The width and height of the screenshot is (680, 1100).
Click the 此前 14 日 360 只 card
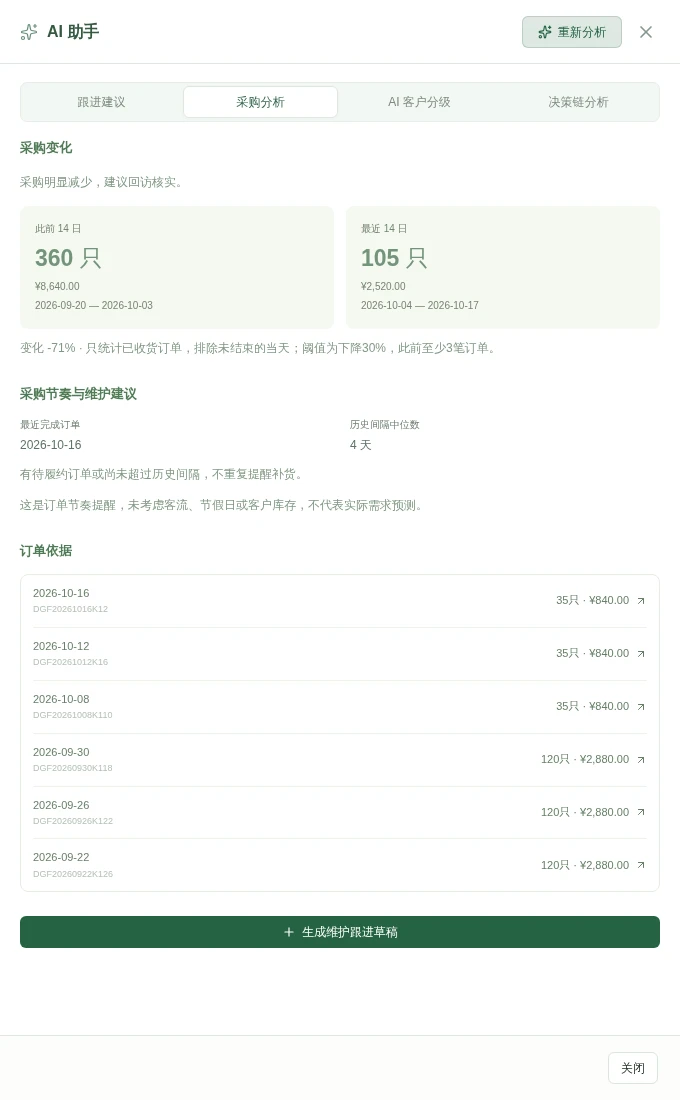click(x=177, y=267)
